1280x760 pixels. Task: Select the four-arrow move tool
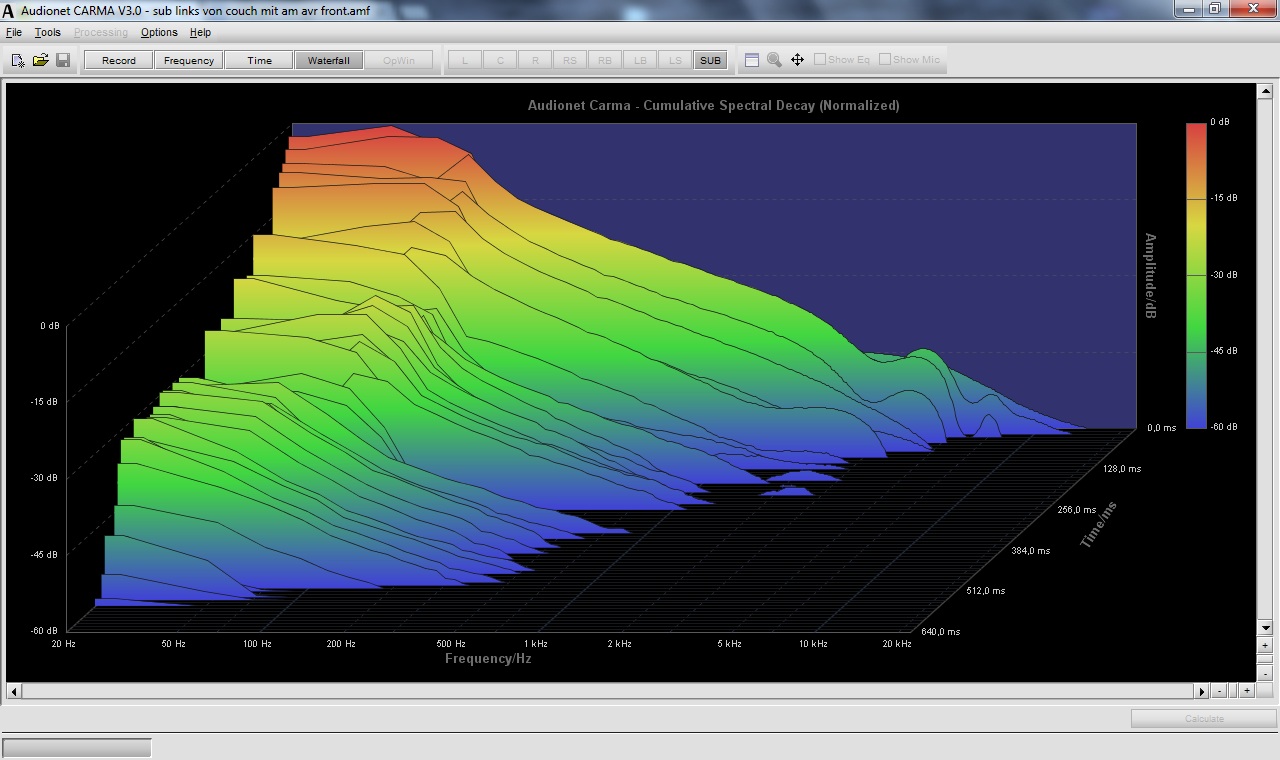coord(797,60)
